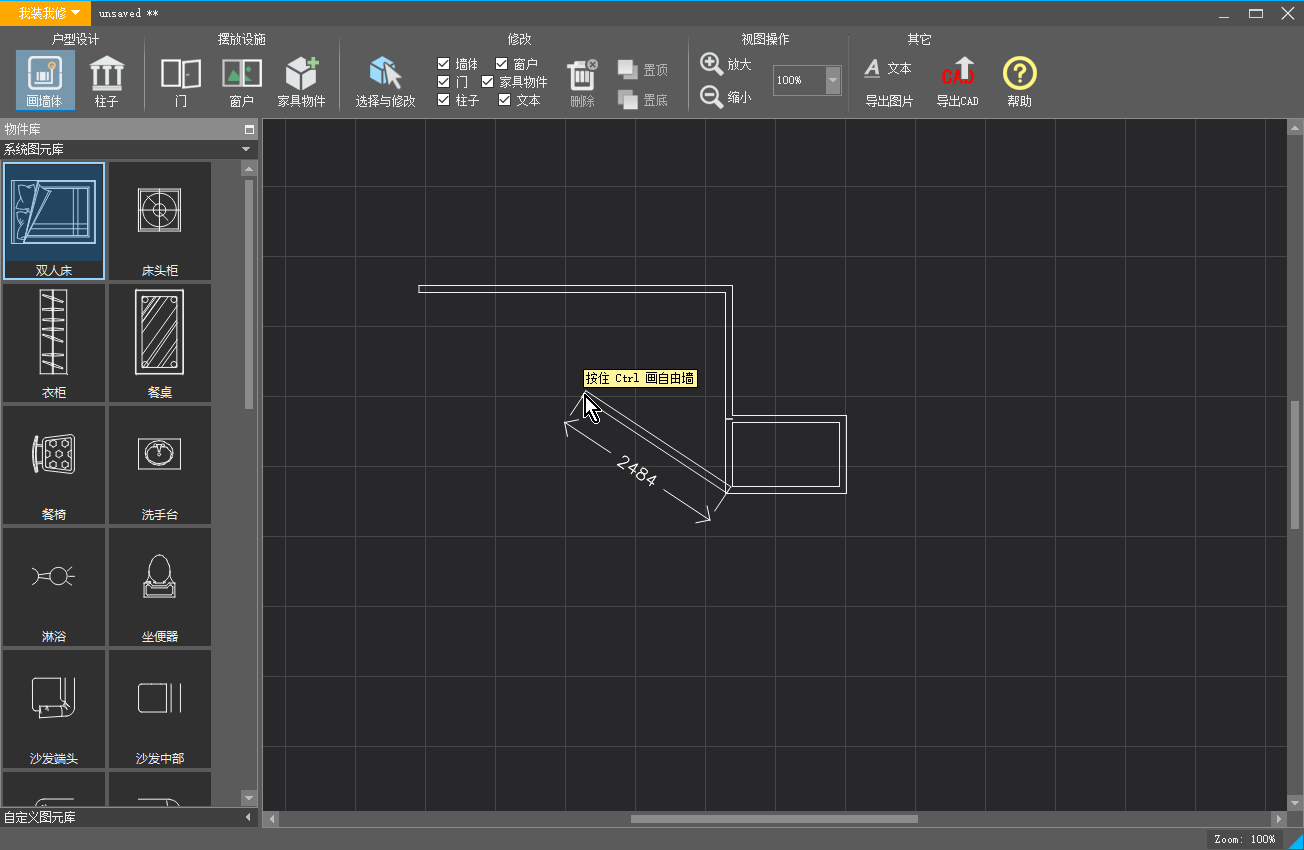Expand the 自定义图元库 custom library panel

248,818
